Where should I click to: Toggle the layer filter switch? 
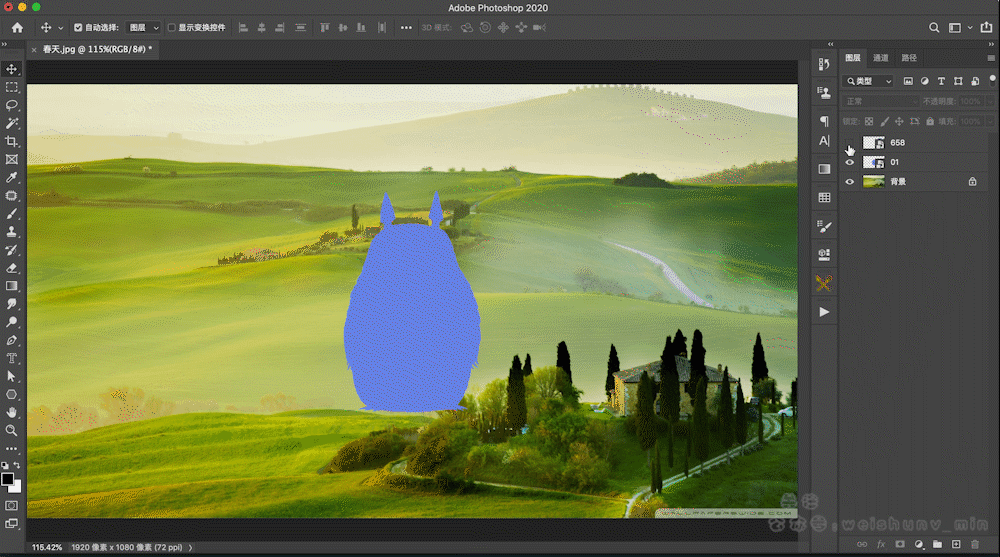point(992,80)
